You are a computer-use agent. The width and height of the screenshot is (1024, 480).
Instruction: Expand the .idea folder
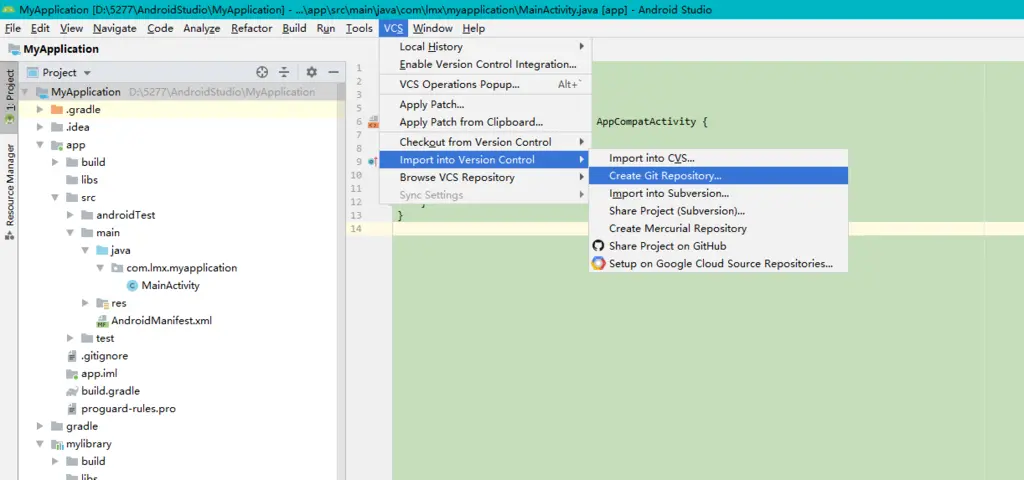(x=40, y=127)
